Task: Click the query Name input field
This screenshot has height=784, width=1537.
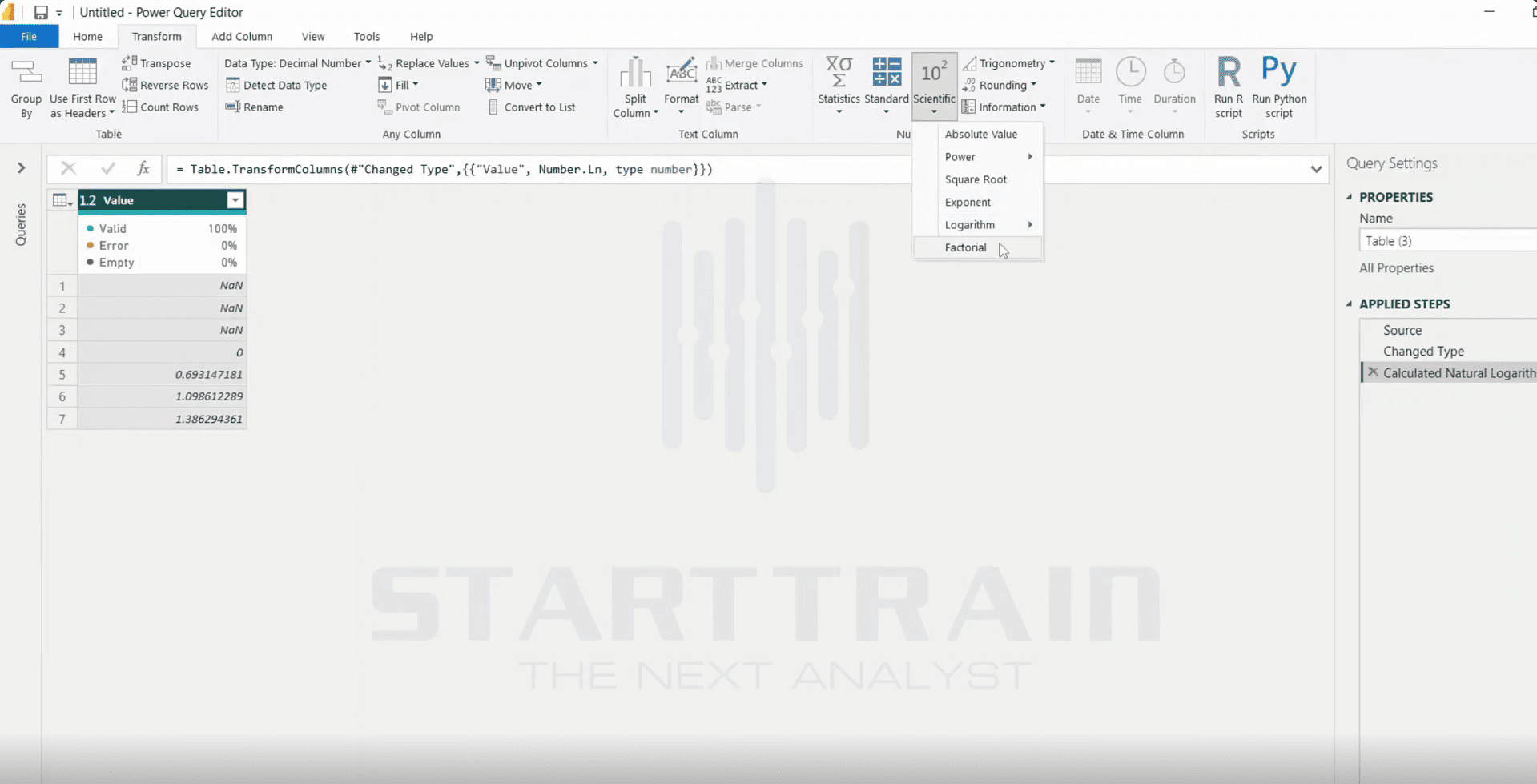Action: pyautogui.click(x=1448, y=240)
